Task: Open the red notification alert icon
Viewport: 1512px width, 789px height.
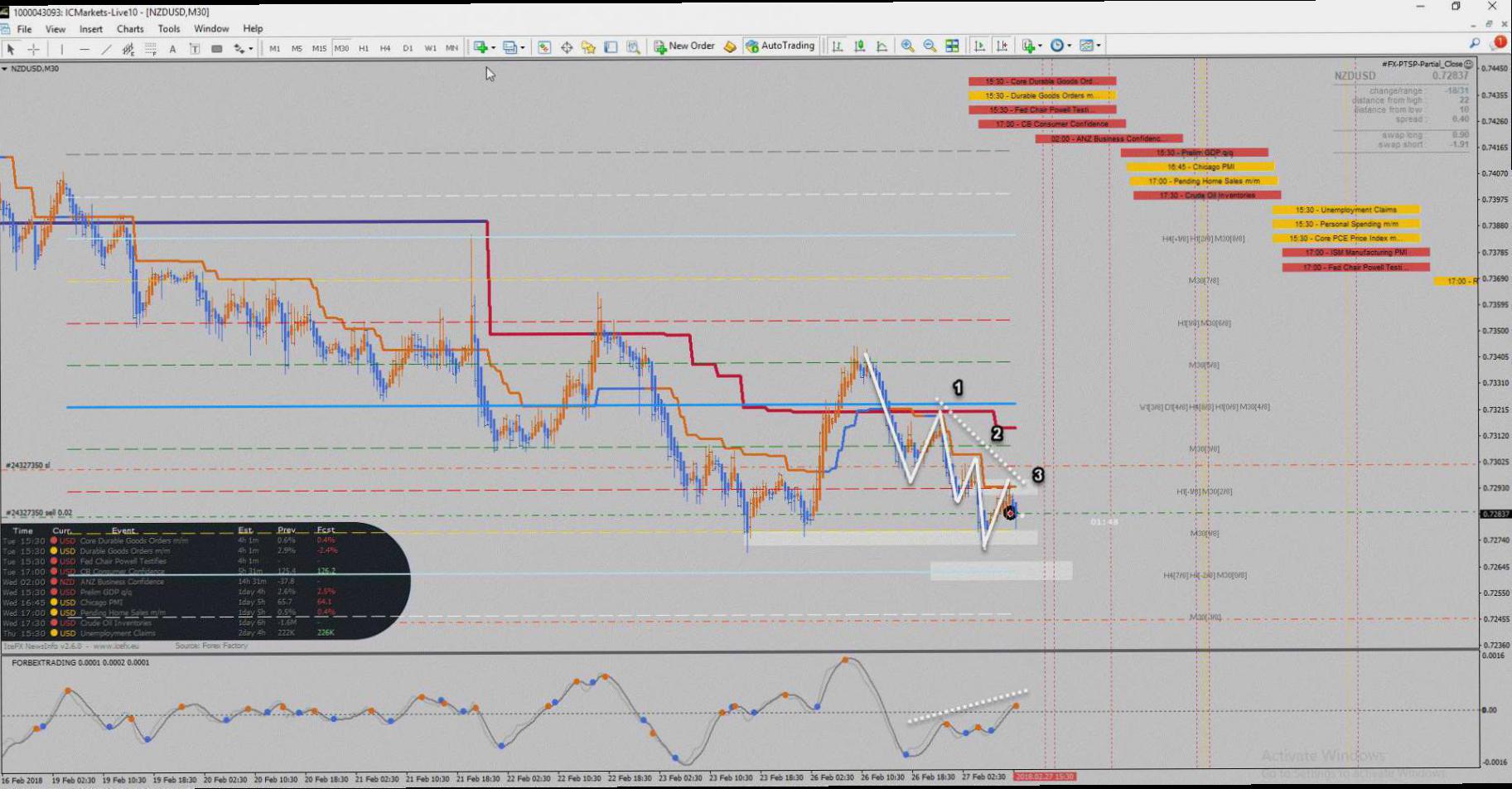Action: pyautogui.click(x=1499, y=42)
